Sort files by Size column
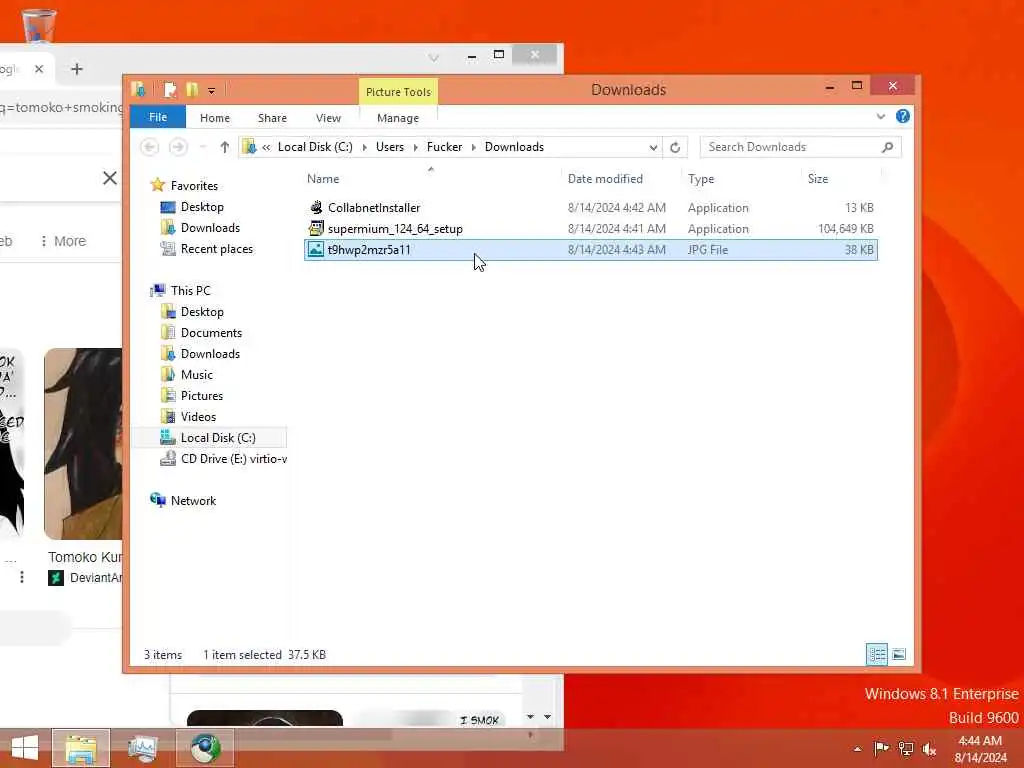 (818, 179)
